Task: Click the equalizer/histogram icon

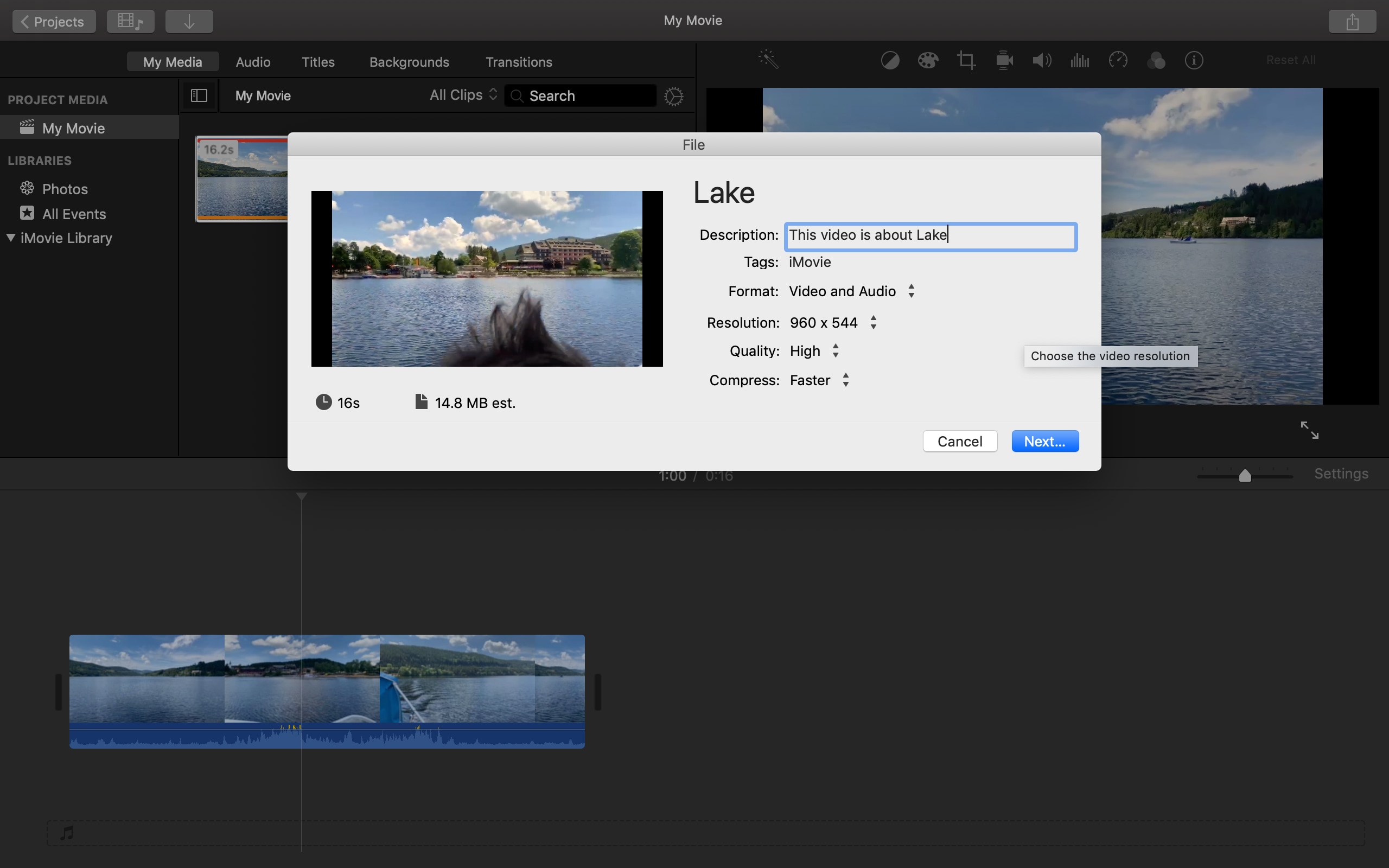Action: 1079,60
